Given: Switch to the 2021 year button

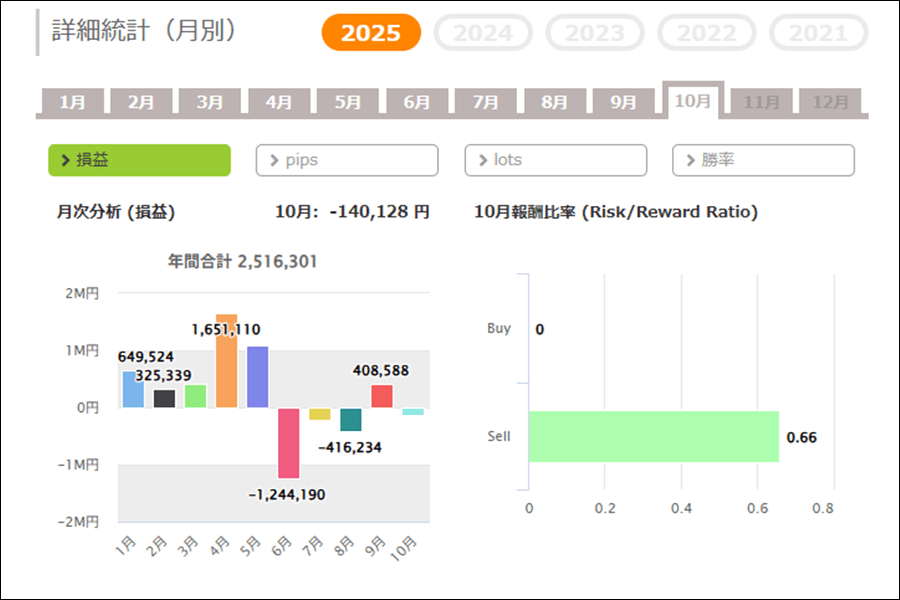Looking at the screenshot, I should click(x=818, y=33).
